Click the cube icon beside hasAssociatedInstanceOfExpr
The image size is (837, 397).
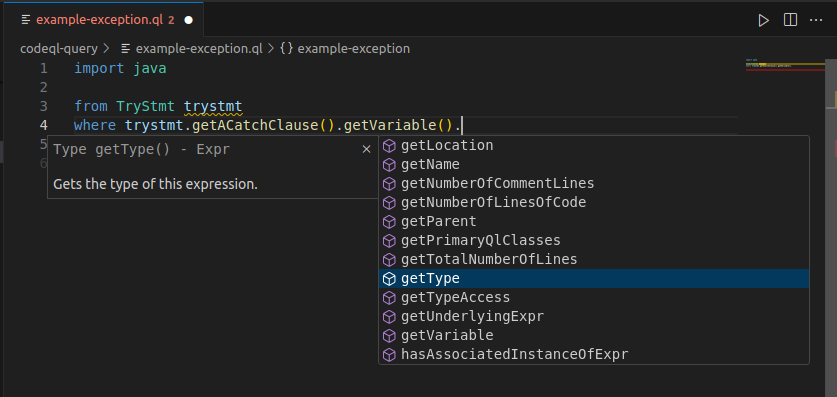click(390, 354)
